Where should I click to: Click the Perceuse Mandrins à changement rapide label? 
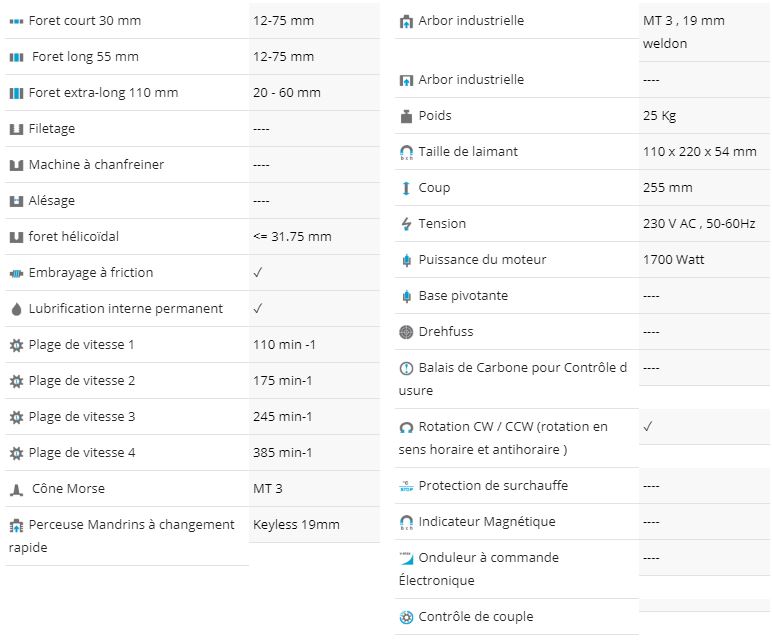point(122,536)
